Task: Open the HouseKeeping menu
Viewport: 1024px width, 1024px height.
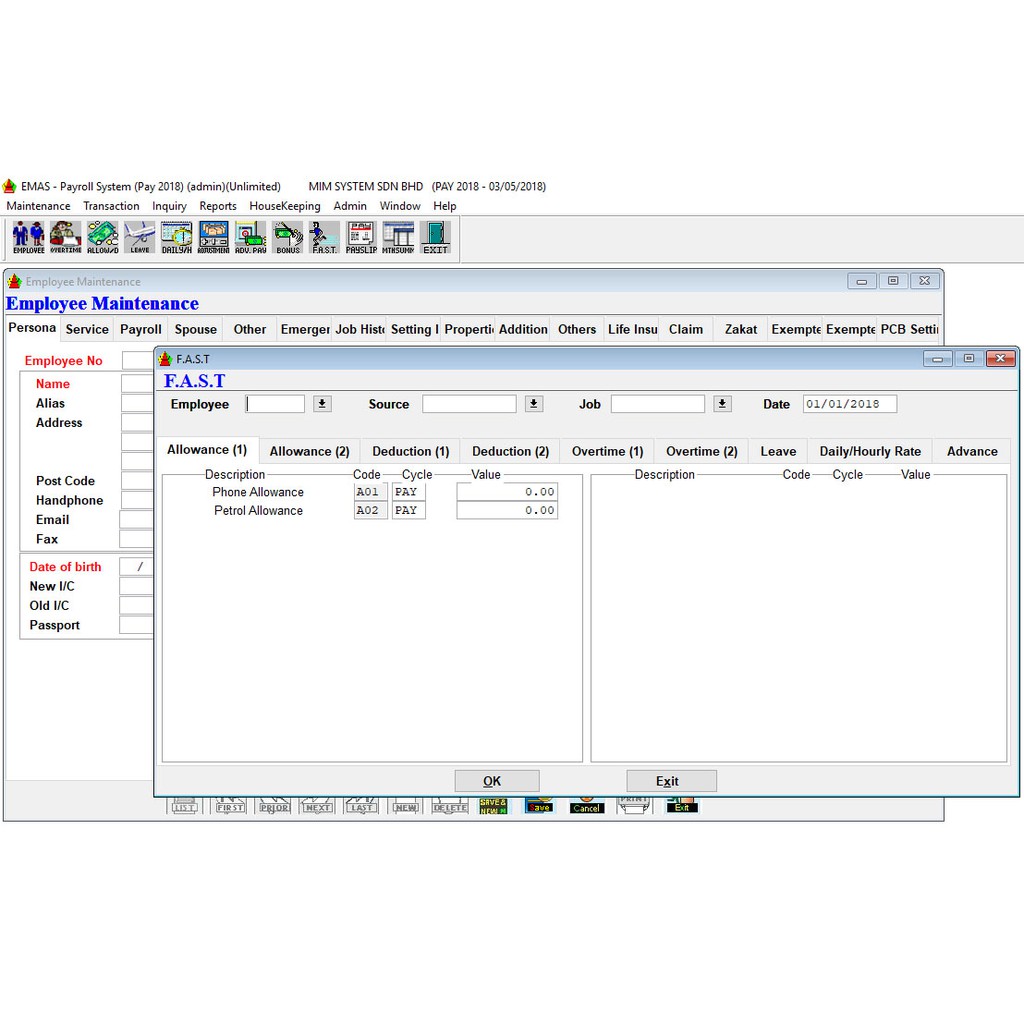Action: point(284,206)
